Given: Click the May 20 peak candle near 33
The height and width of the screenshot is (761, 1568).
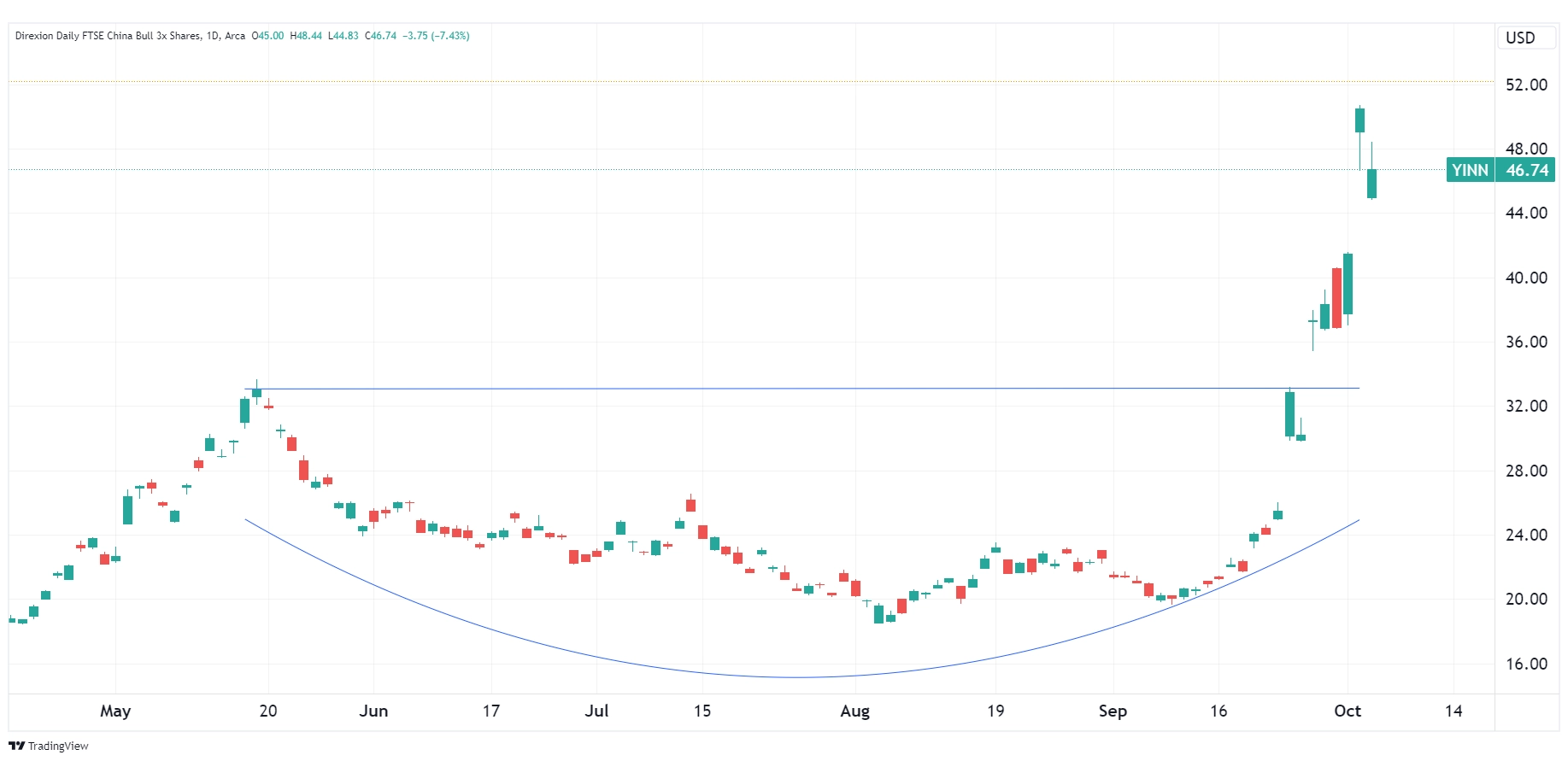Looking at the screenshot, I should (x=256, y=393).
